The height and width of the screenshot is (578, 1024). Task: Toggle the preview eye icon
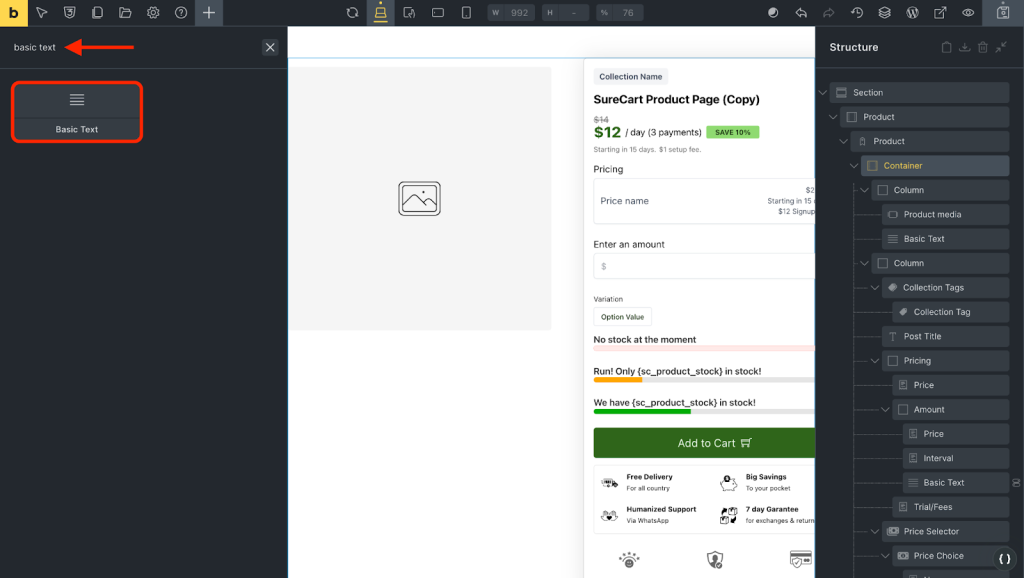click(x=968, y=13)
